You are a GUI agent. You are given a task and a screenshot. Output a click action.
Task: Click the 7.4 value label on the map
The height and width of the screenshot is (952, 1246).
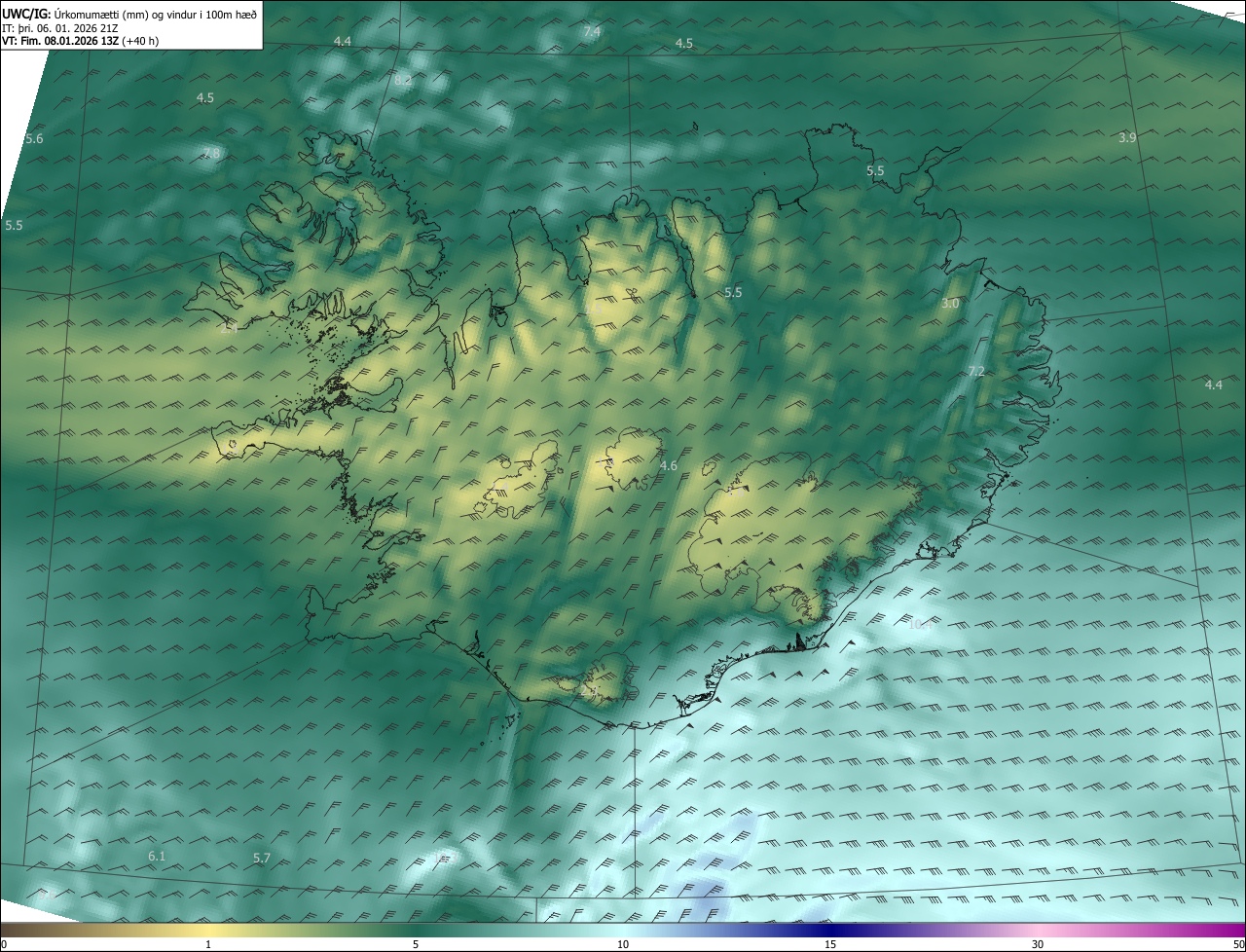tap(592, 32)
